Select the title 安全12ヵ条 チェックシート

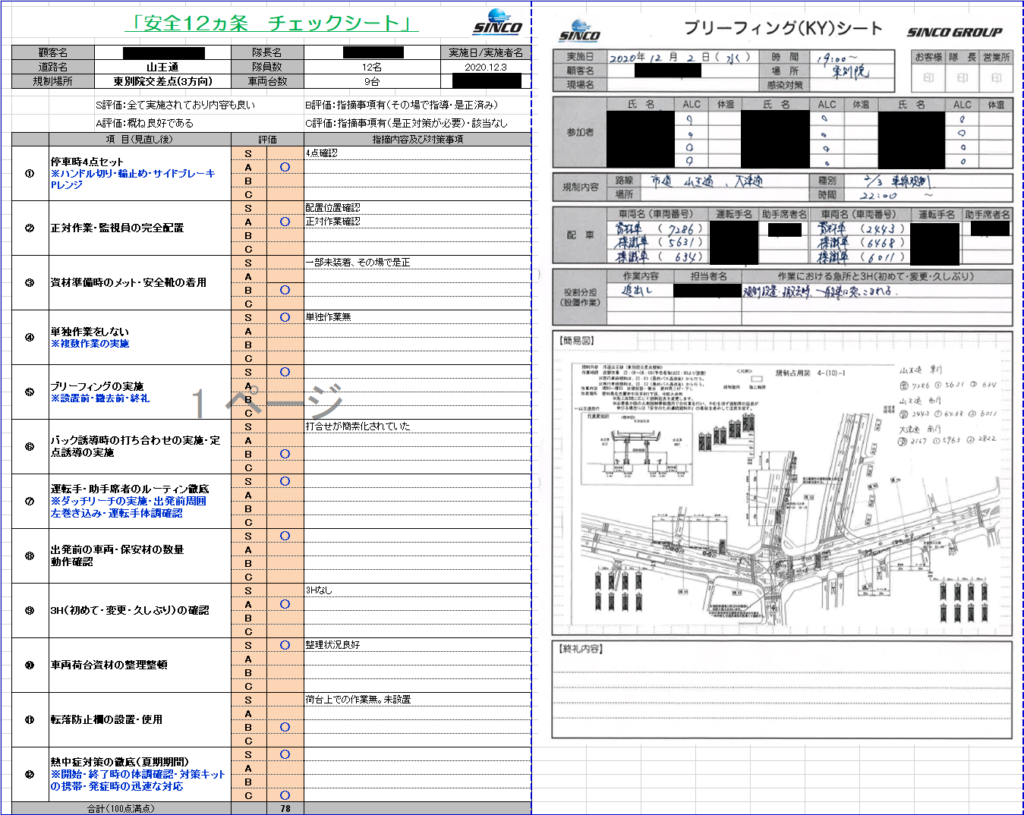coord(272,24)
